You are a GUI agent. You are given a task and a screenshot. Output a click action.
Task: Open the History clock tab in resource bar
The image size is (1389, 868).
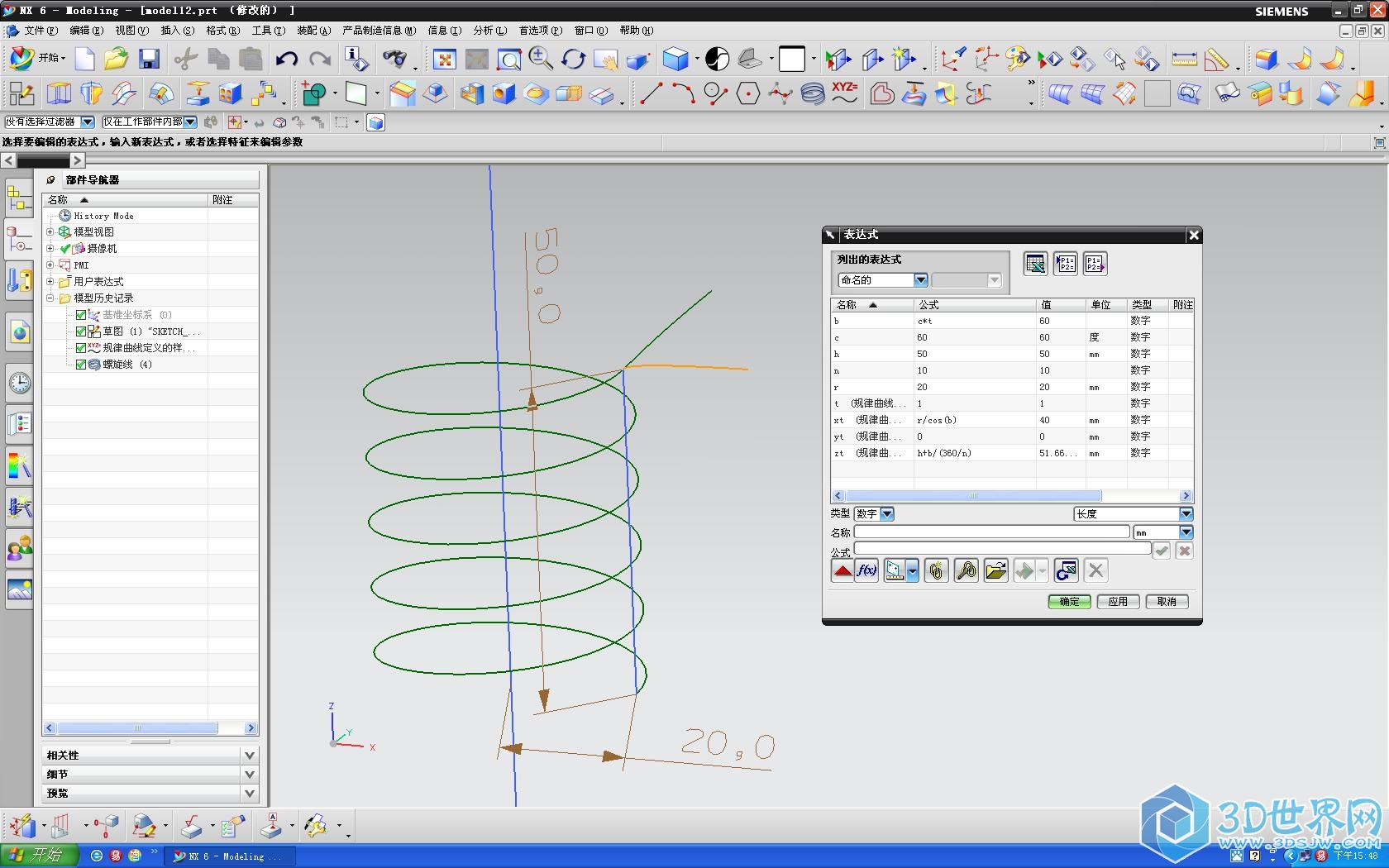(20, 383)
